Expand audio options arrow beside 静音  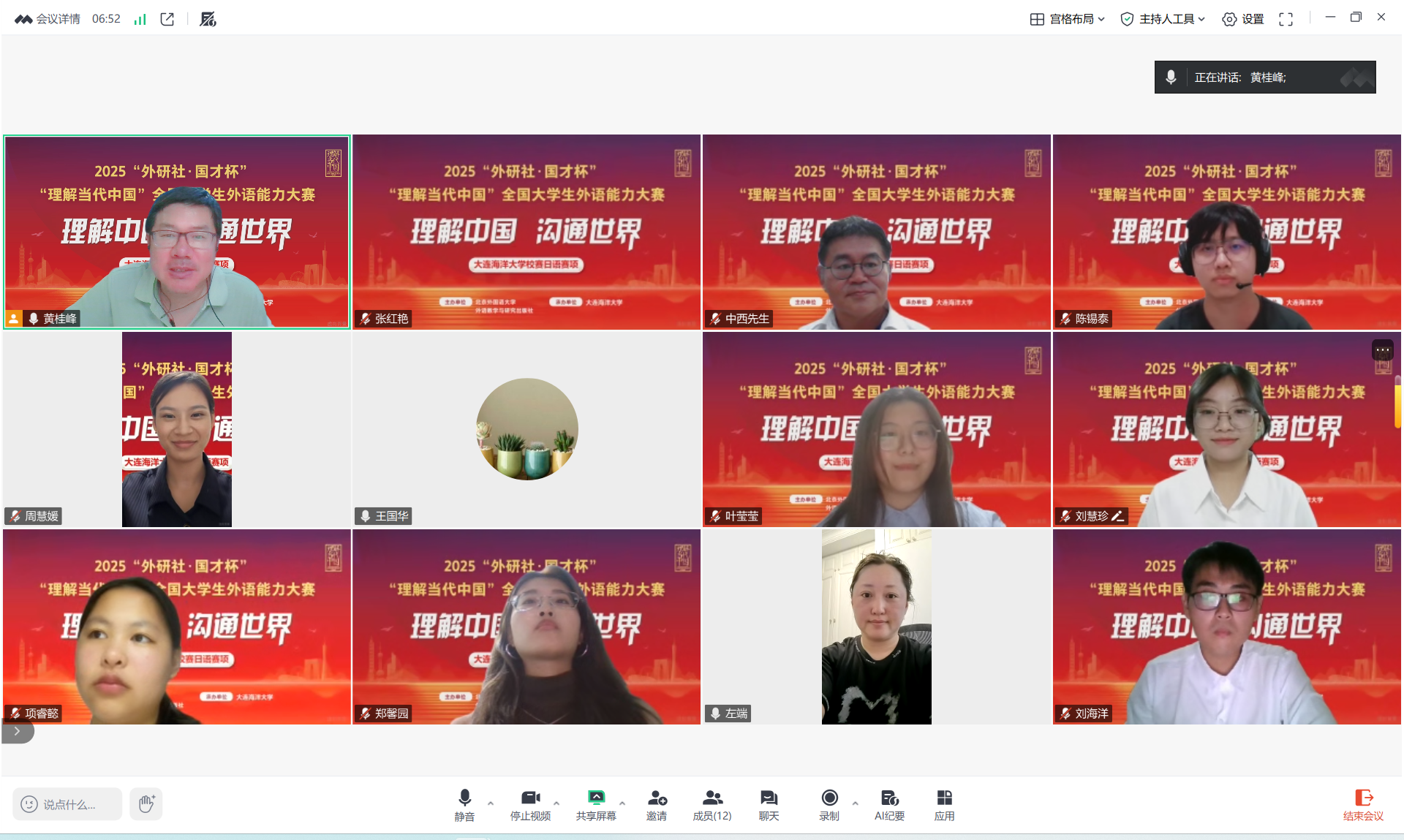click(491, 803)
